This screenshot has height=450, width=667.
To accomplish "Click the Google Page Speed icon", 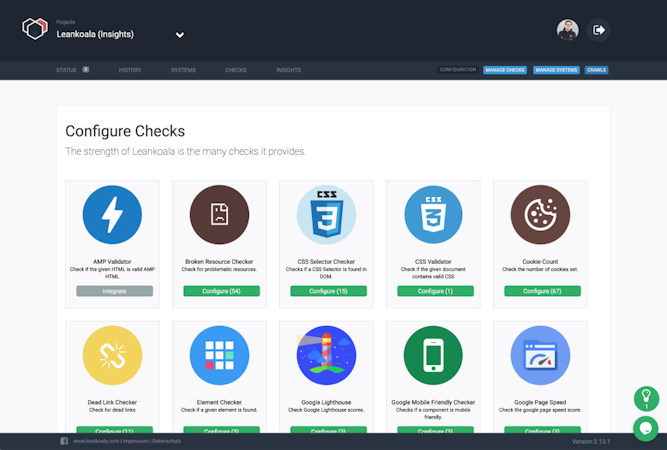I will 540,355.
